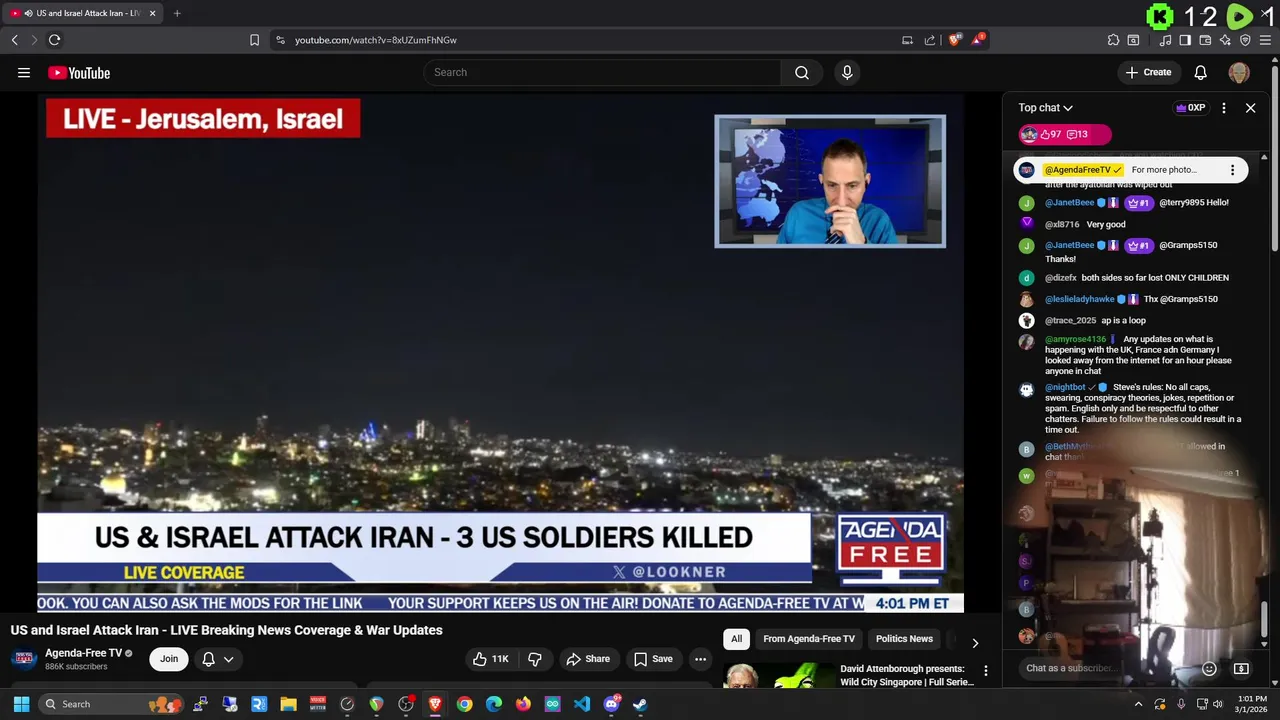The width and height of the screenshot is (1280, 720).
Task: Open the Brave playlist music note icon
Action: [1165, 40]
